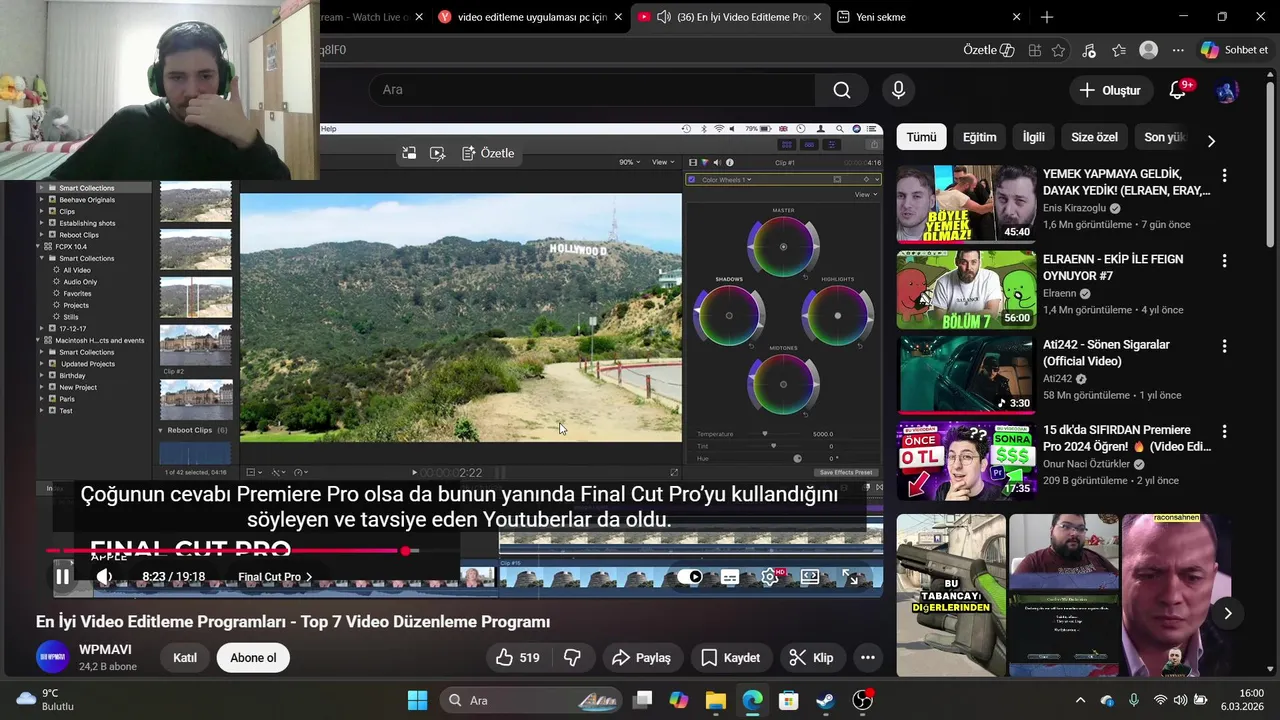Select the Size özel filter chip
Image resolution: width=1280 pixels, height=720 pixels.
(x=1094, y=137)
